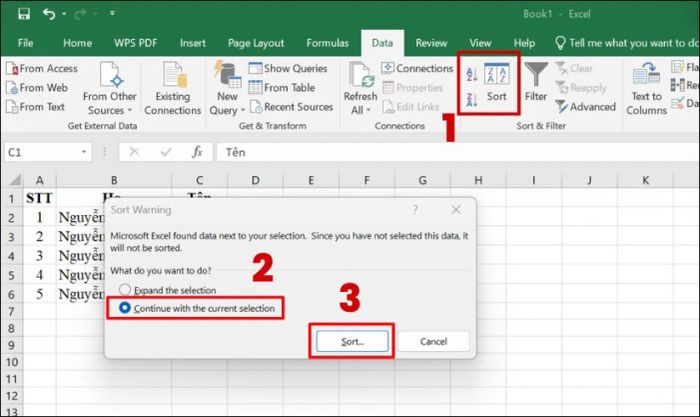Open Refresh All dropdown
Image resolution: width=700 pixels, height=417 pixels.
[x=360, y=88]
